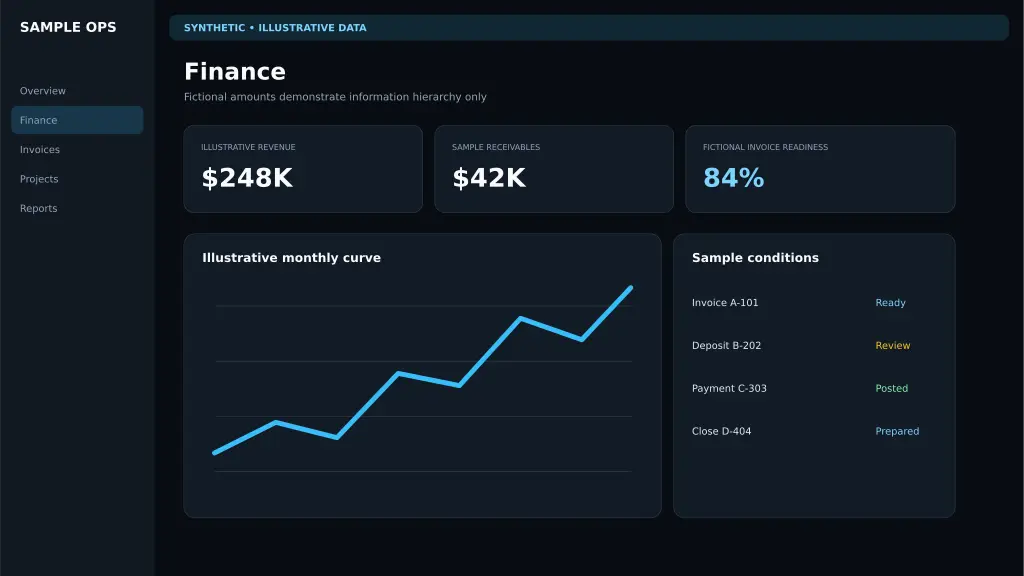
Task: Select the Sample Receivables label
Action: pos(496,147)
